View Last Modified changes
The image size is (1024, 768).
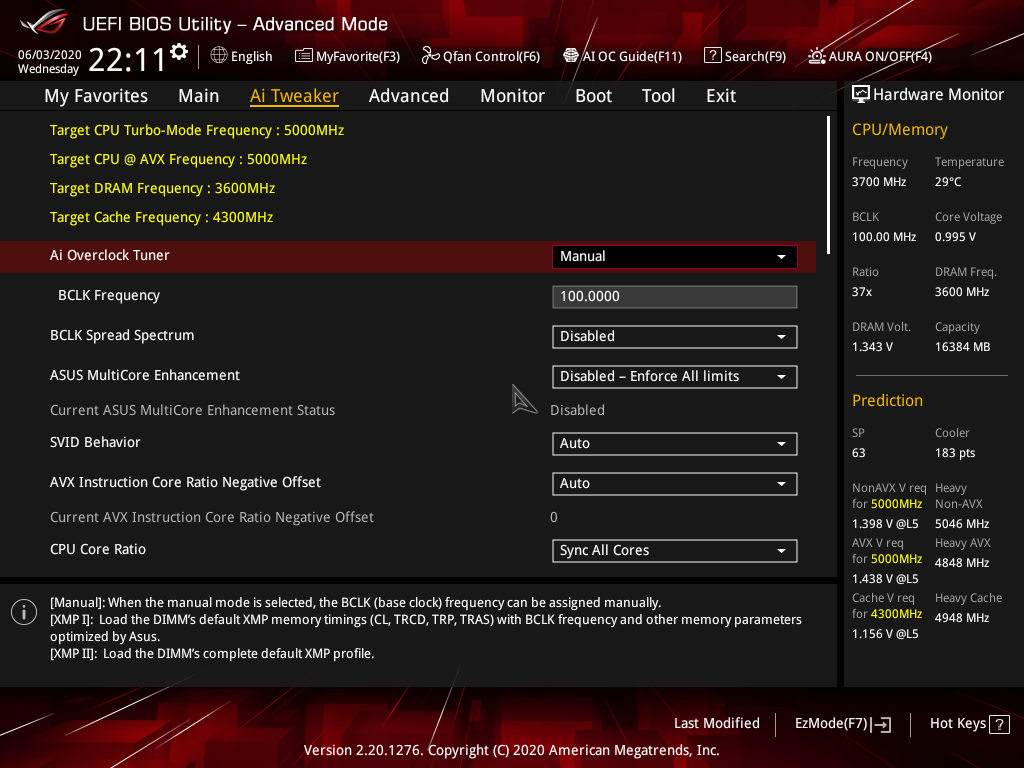pyautogui.click(x=716, y=723)
